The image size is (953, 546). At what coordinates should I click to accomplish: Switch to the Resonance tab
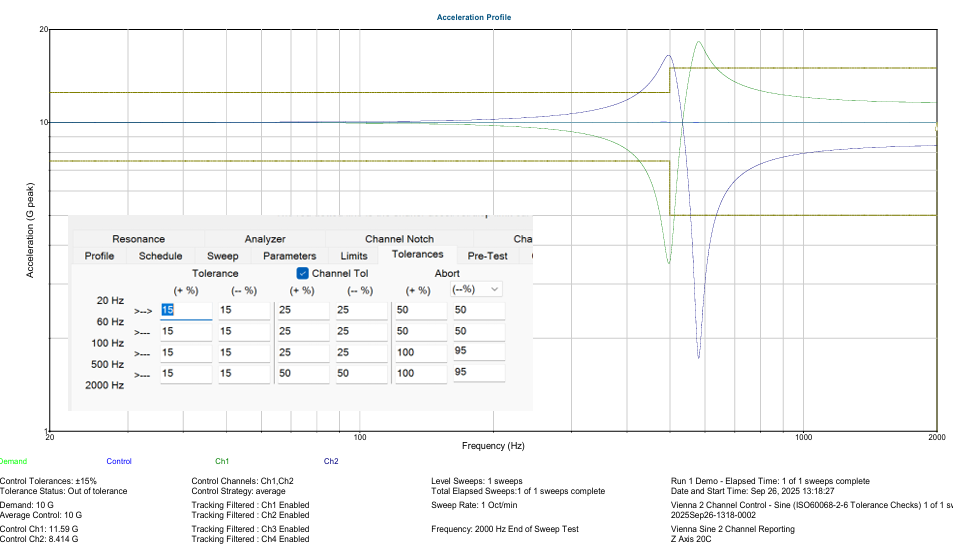point(139,239)
